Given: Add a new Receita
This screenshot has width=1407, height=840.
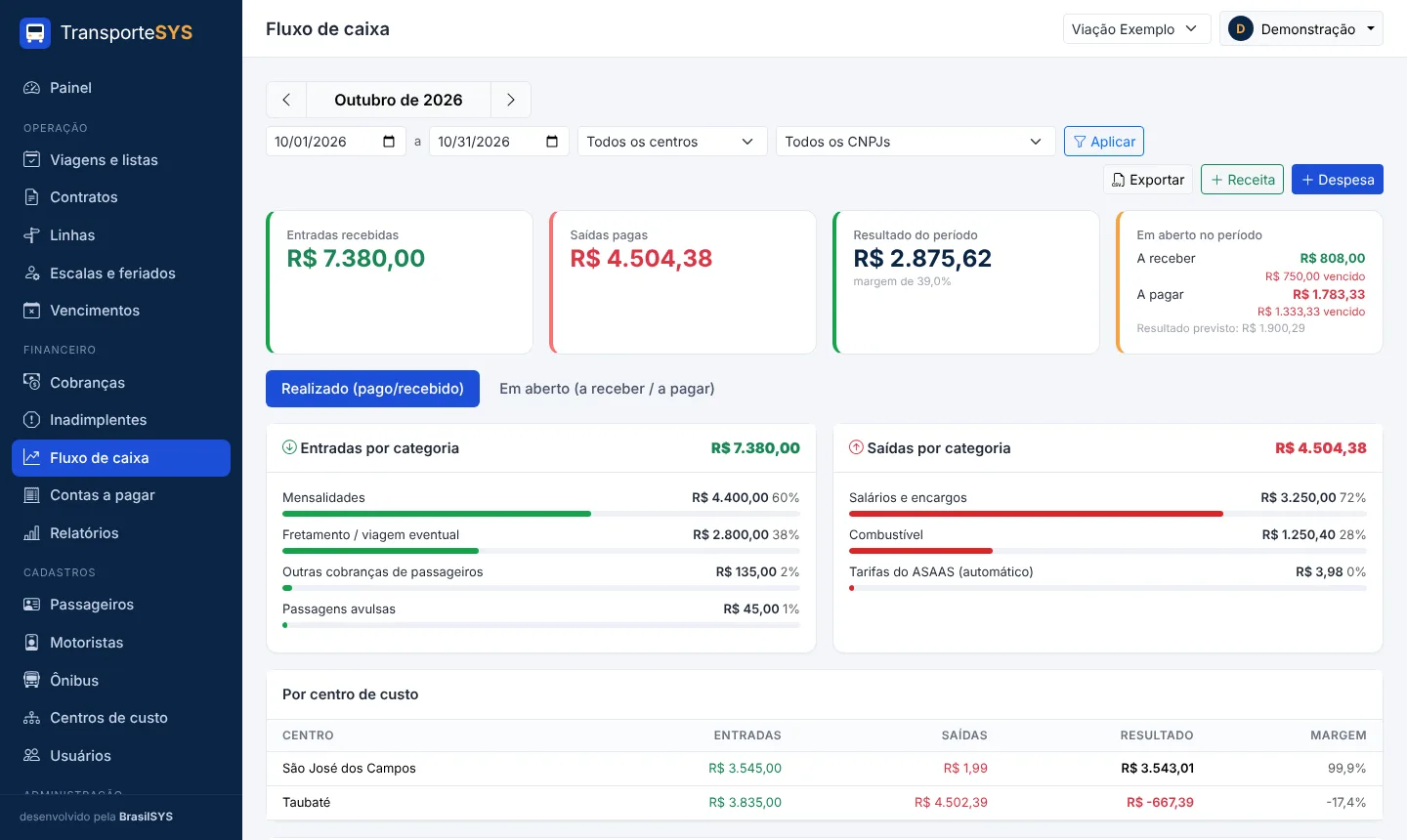Looking at the screenshot, I should (x=1242, y=180).
